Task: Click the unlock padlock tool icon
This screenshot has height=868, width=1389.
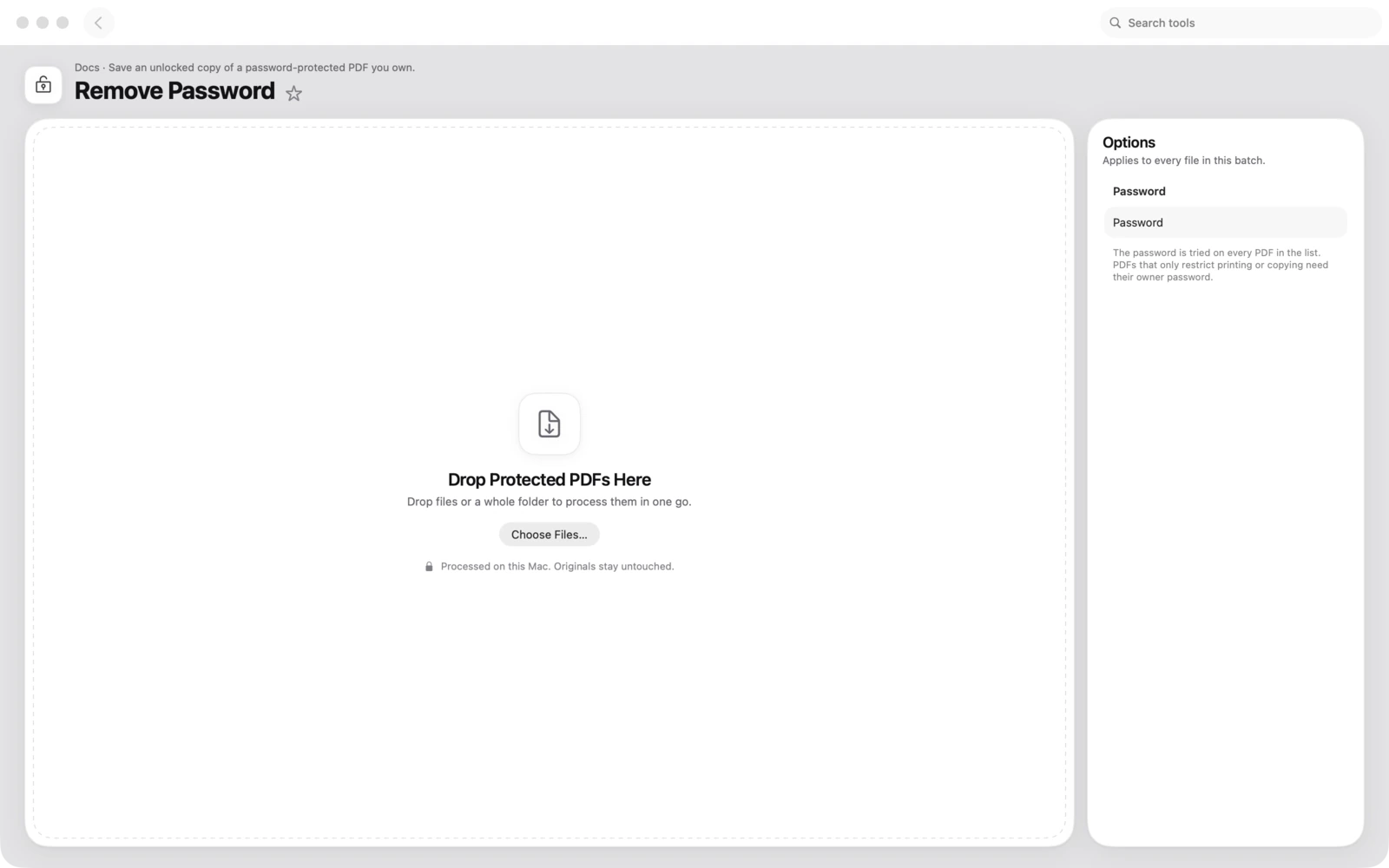Action: [x=43, y=85]
